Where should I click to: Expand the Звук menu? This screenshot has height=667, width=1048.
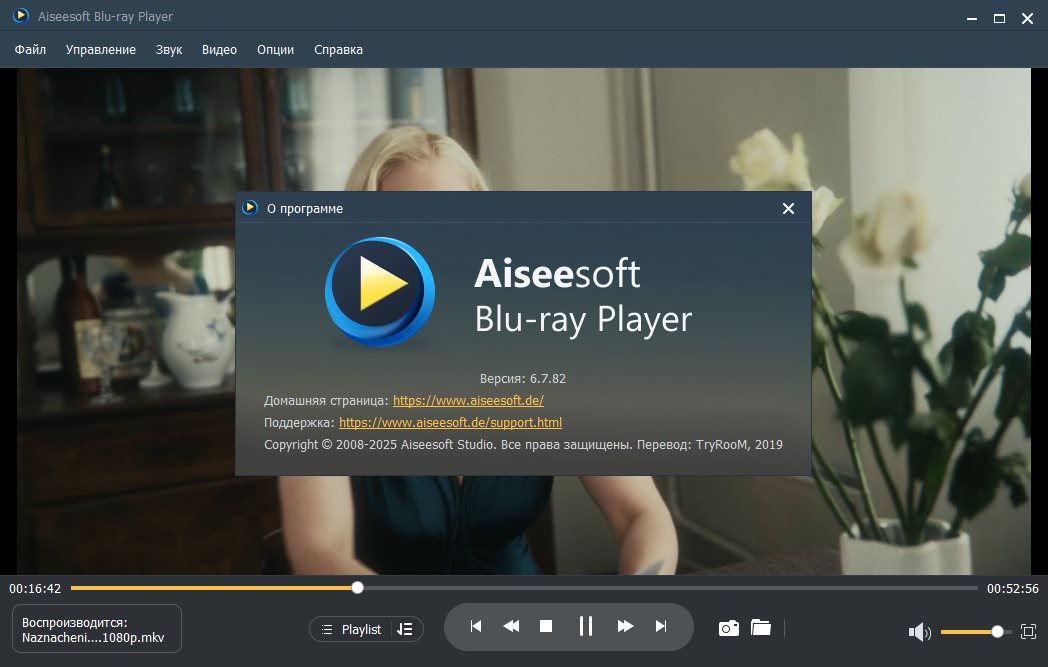click(169, 50)
